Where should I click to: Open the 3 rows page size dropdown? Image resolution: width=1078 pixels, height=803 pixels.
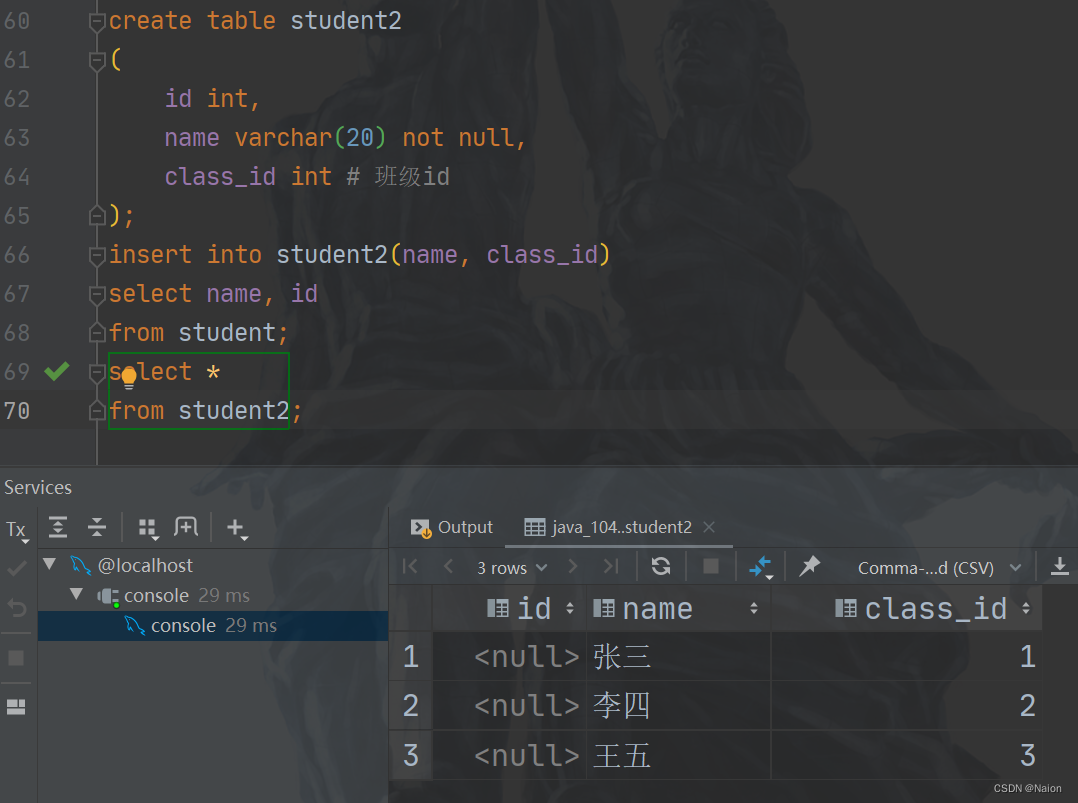(x=512, y=568)
